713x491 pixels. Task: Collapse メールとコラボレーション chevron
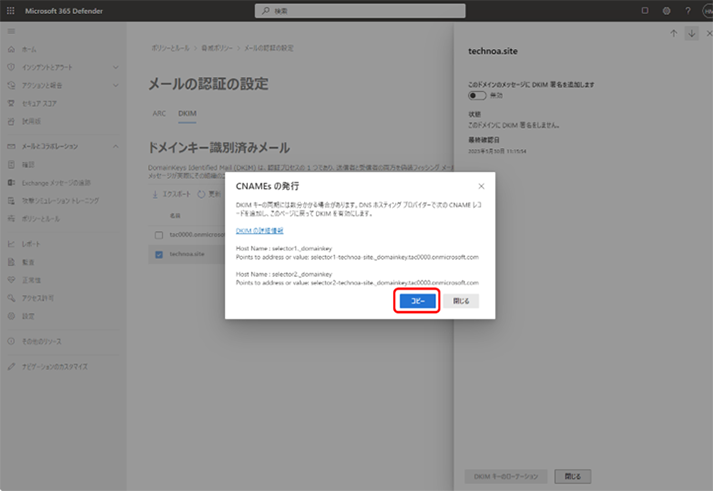point(115,146)
